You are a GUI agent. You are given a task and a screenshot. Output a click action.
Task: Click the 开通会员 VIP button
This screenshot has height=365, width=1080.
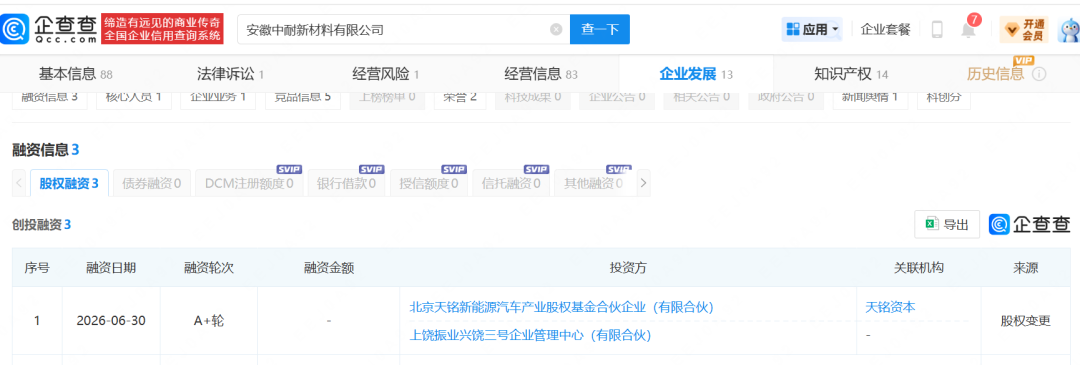[x=1024, y=30]
